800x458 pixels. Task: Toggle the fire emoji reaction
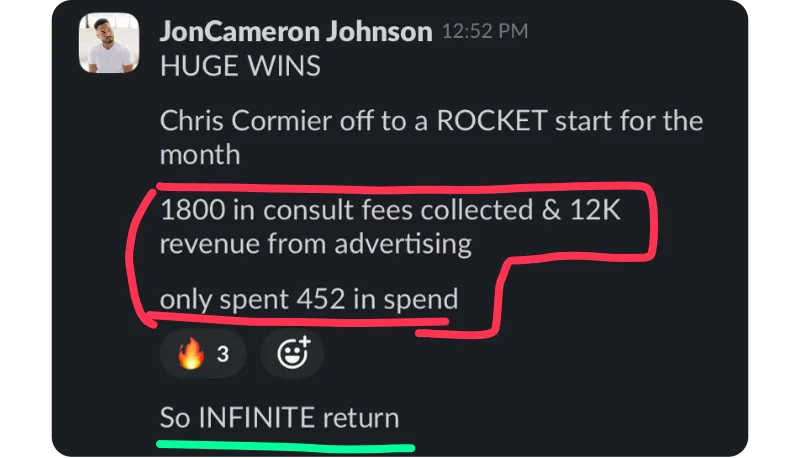(x=190, y=355)
